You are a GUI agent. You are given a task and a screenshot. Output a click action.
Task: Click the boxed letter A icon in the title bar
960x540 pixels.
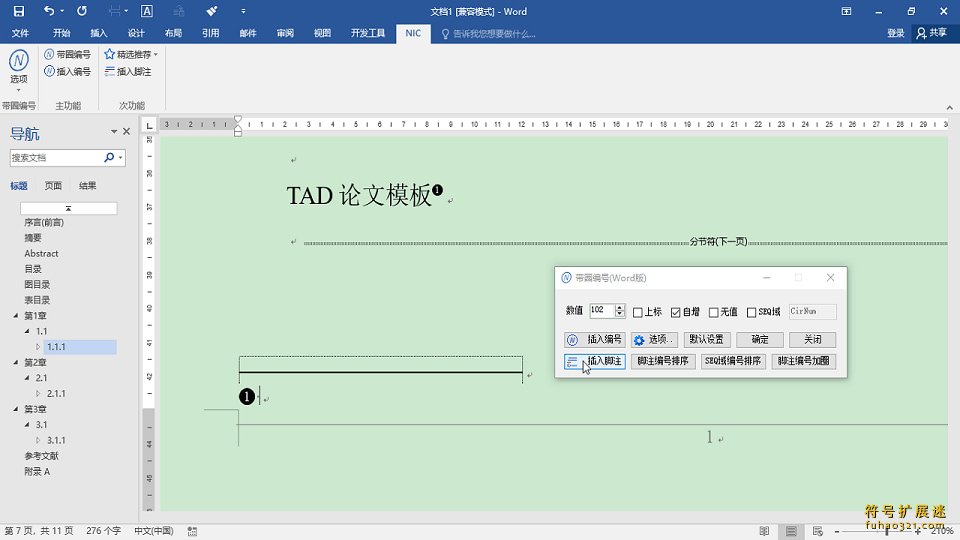click(146, 11)
